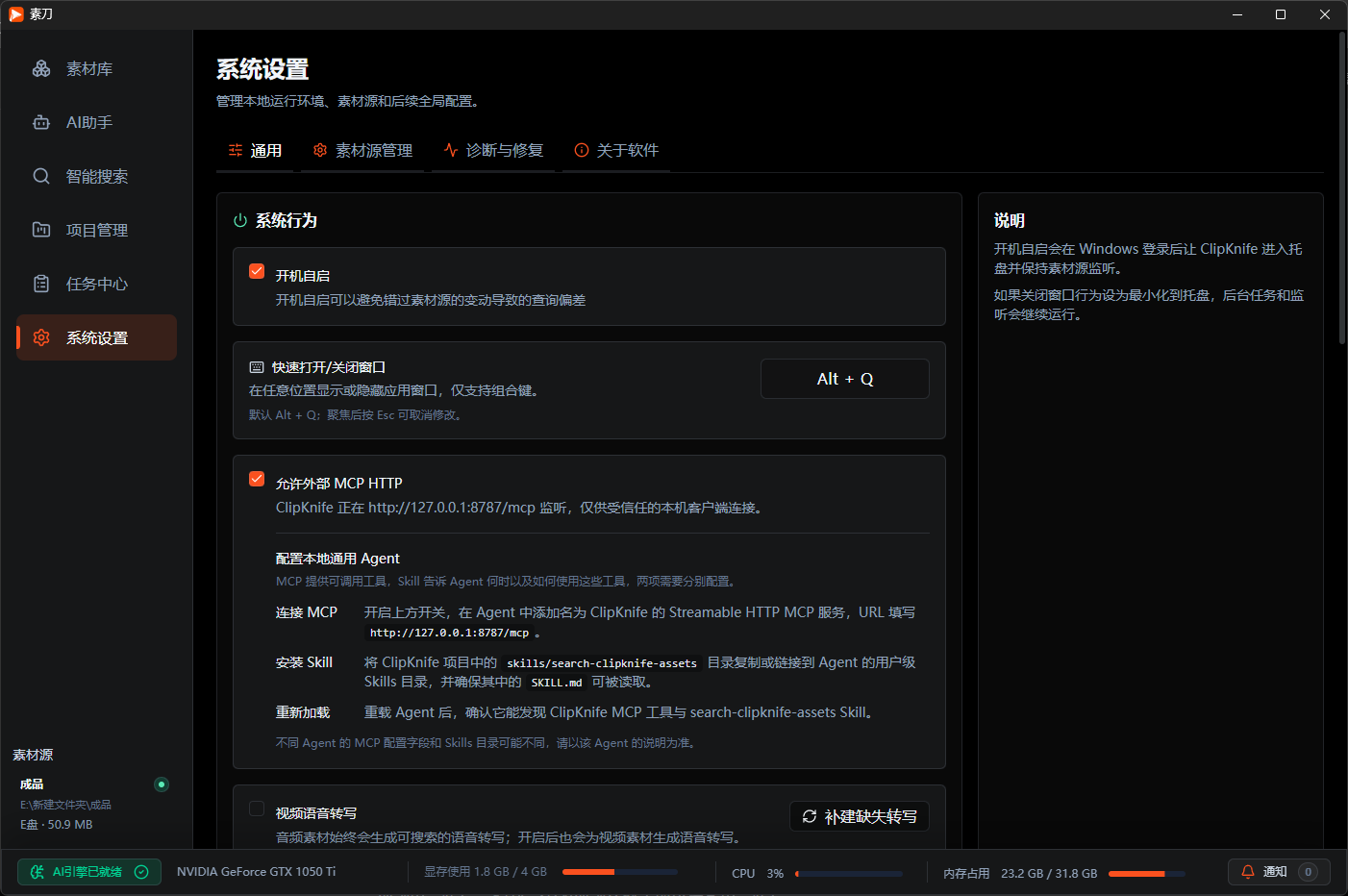
Task: Click the AI引擎已就绪 status button
Action: pyautogui.click(x=89, y=872)
